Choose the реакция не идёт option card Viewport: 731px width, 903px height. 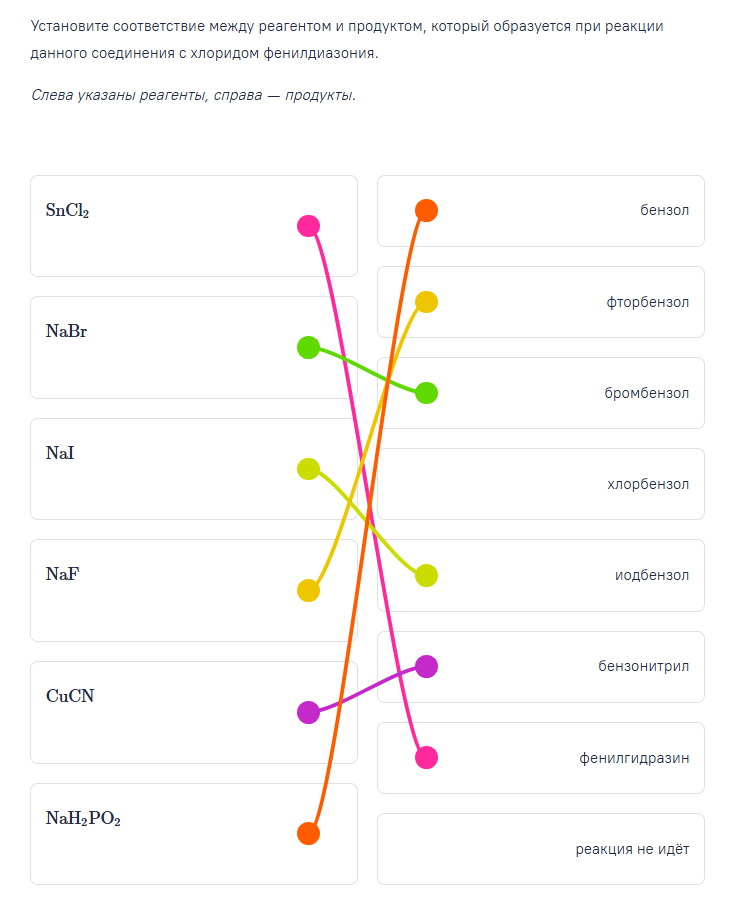pyautogui.click(x=540, y=849)
